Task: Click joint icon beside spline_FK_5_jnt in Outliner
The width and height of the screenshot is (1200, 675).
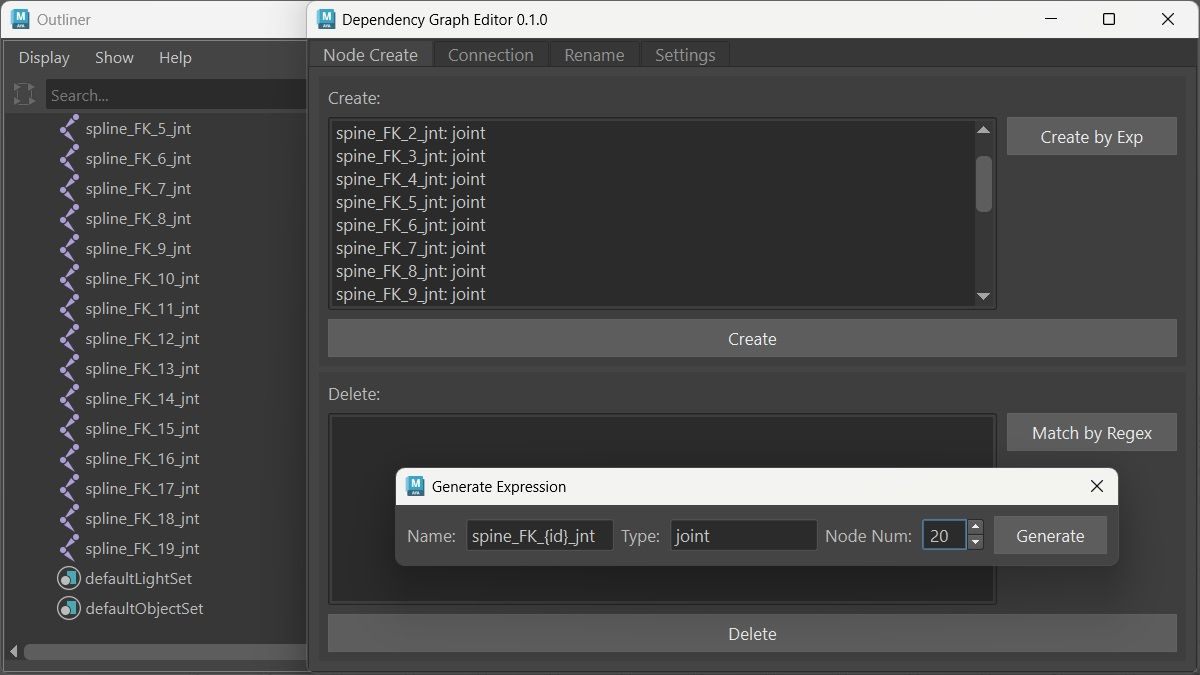Action: click(x=69, y=128)
